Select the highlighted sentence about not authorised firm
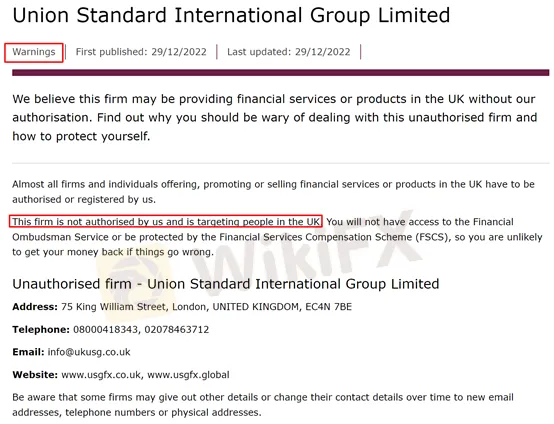Viewport: 554px width, 424px height. pos(166,222)
